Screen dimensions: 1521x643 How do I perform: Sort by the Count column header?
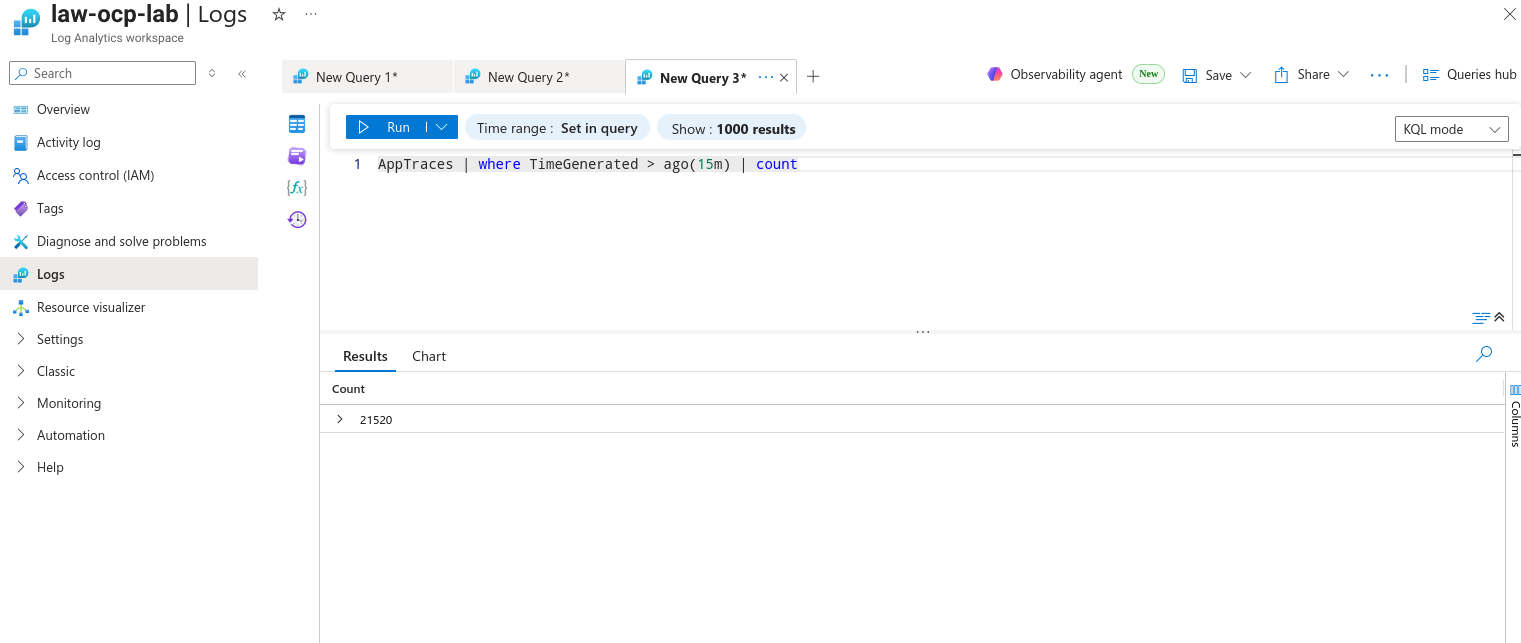(x=349, y=389)
